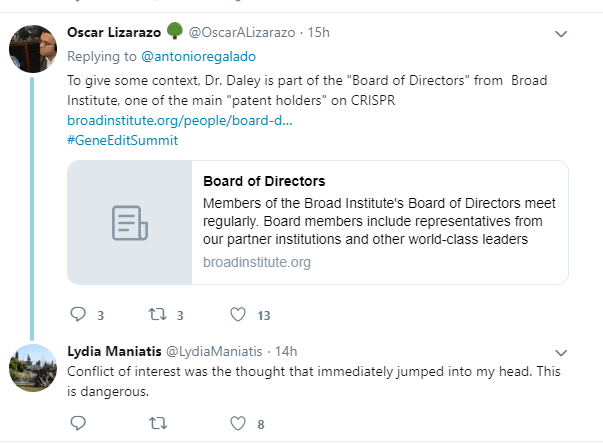Open the #GeneEditSummit hashtag
603x444 pixels.
(122, 140)
